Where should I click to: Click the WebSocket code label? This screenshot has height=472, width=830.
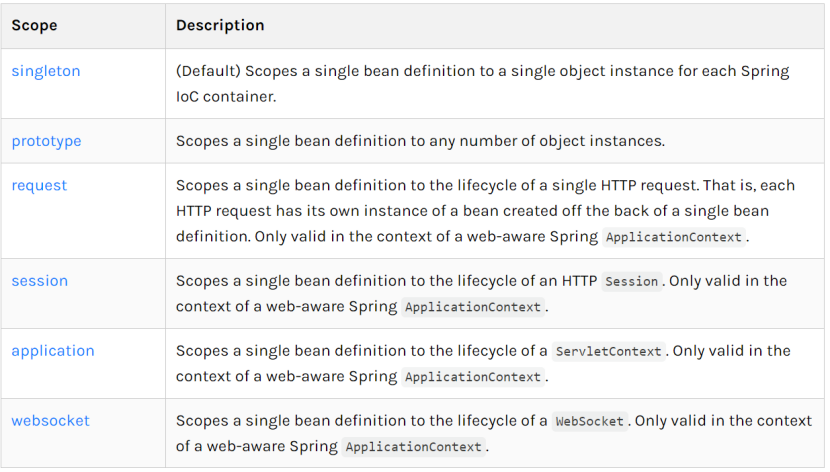590,421
